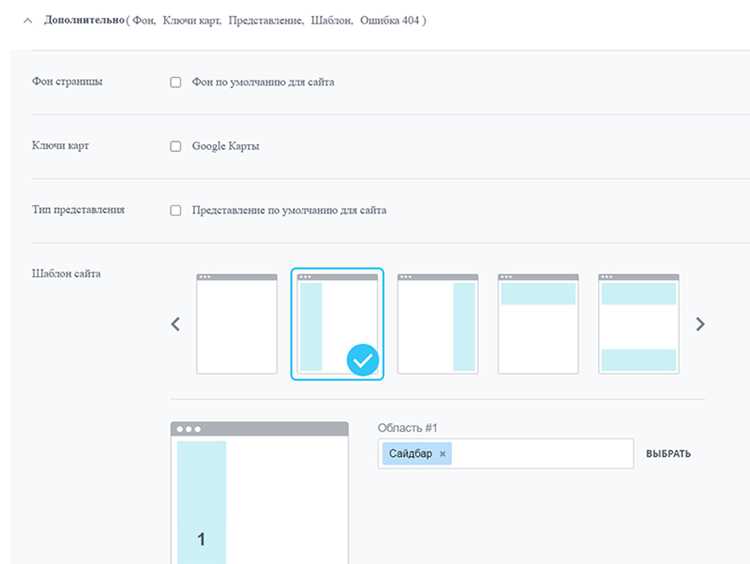Click the Тип представления label
Image resolution: width=750 pixels, height=564 pixels.
click(78, 210)
